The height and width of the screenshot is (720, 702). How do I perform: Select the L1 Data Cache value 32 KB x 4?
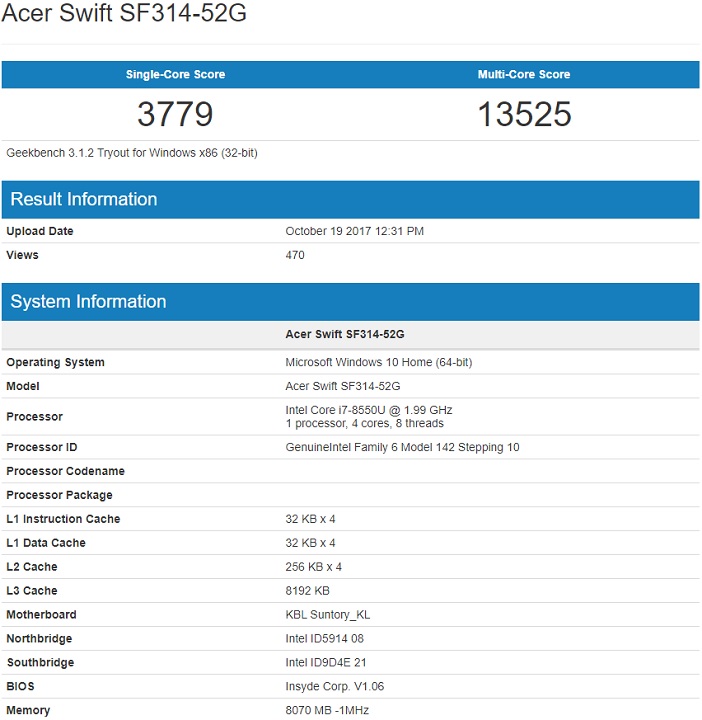(x=310, y=543)
